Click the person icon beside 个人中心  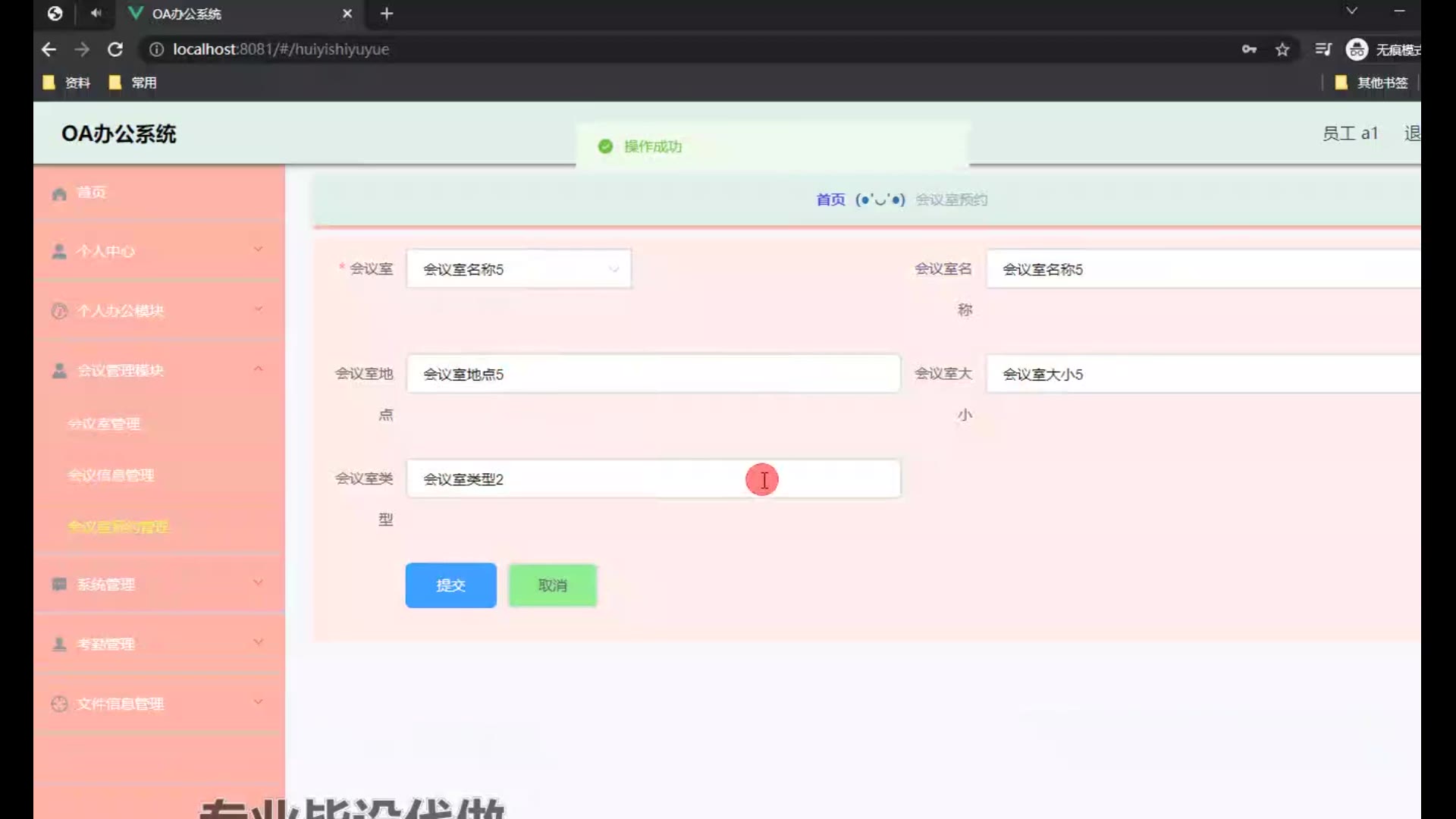(59, 251)
